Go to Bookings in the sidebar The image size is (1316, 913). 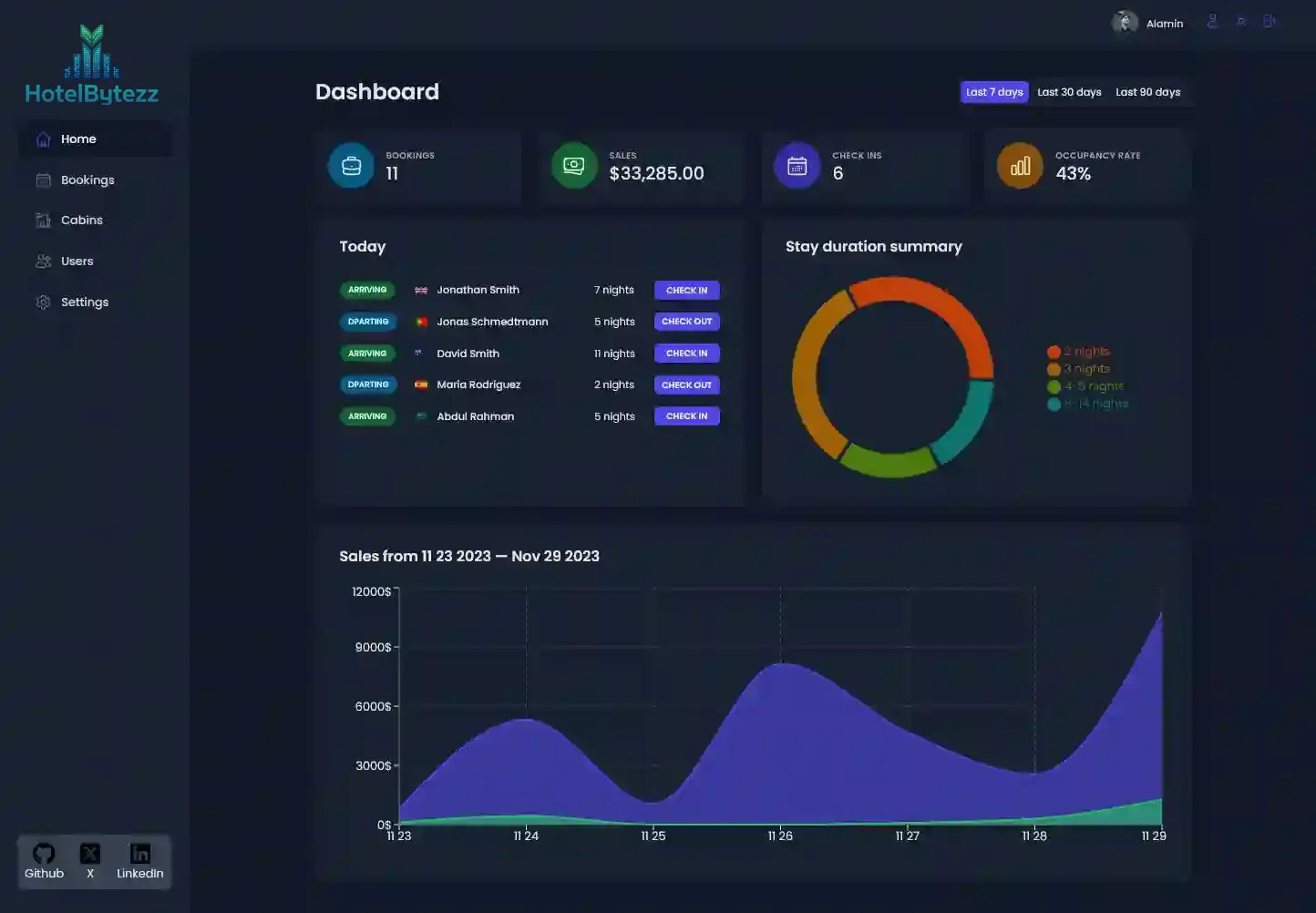pos(87,180)
